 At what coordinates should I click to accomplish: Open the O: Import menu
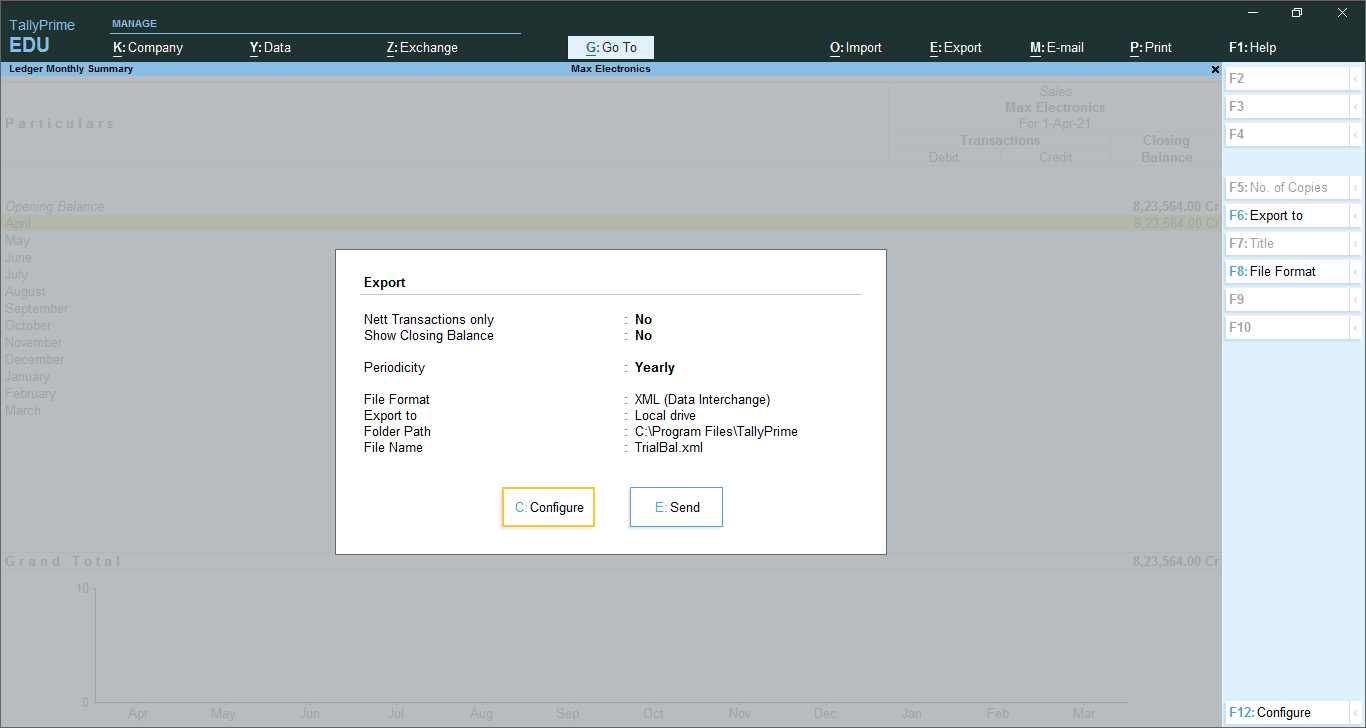(x=856, y=47)
